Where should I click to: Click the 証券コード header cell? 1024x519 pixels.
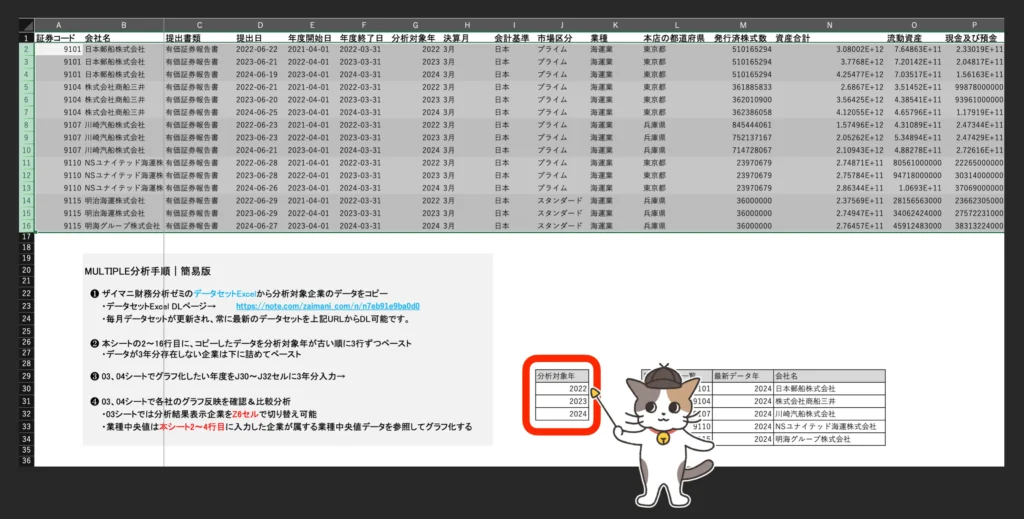point(59,39)
